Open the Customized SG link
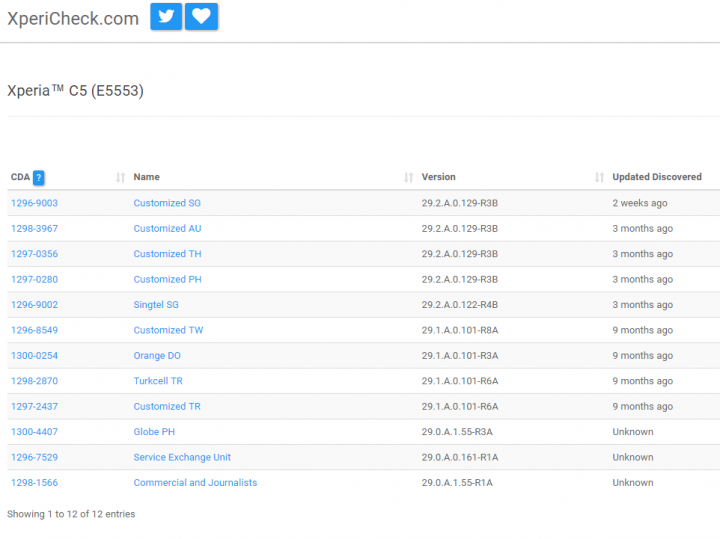 click(x=167, y=203)
